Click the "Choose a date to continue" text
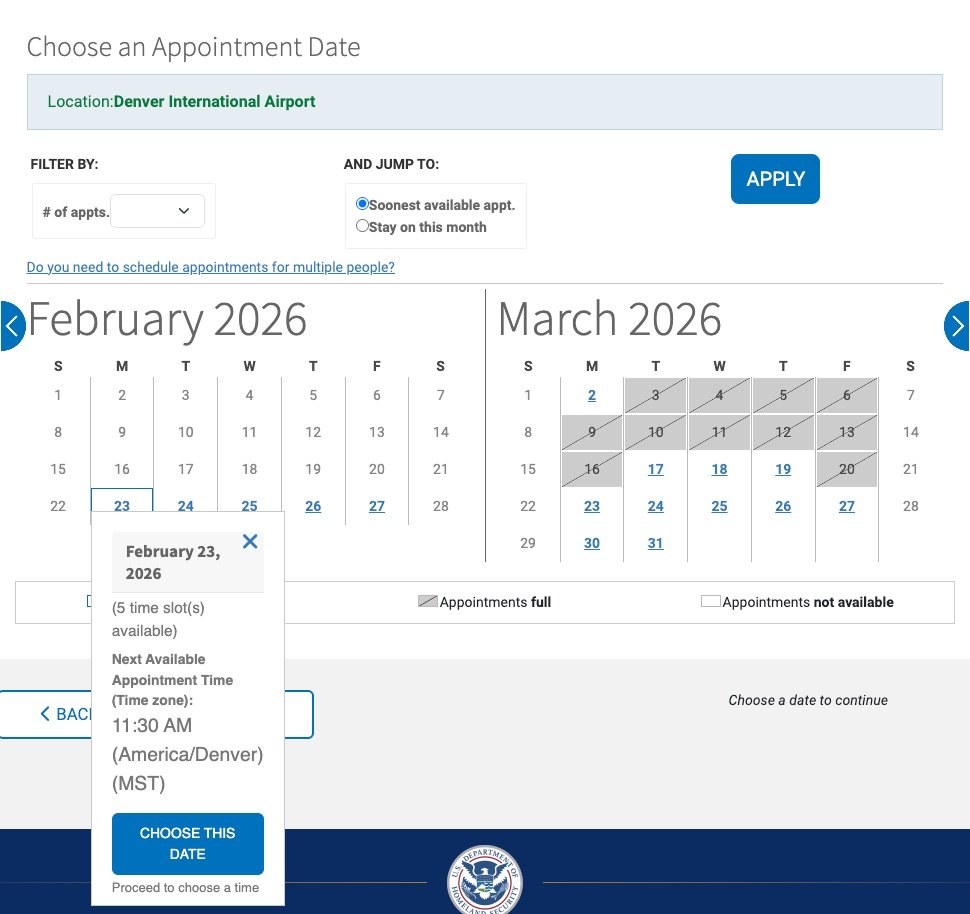Screen dimensions: 970x914 (x=808, y=700)
